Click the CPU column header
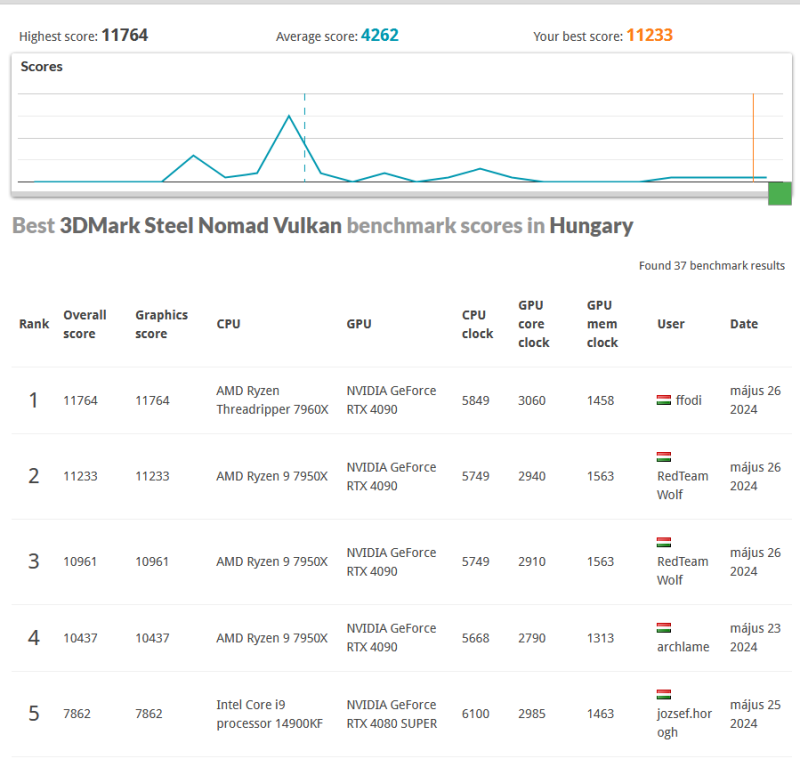This screenshot has width=800, height=759. pos(228,324)
